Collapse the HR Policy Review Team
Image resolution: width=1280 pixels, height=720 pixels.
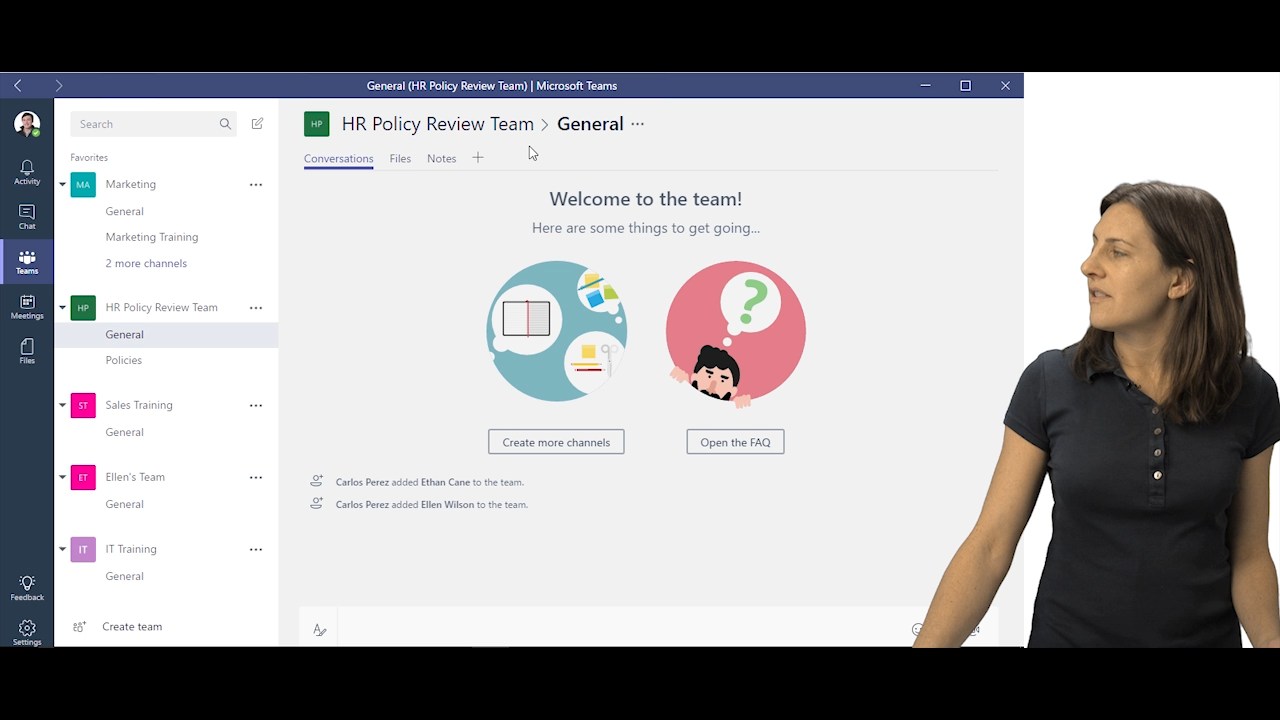[x=62, y=308]
